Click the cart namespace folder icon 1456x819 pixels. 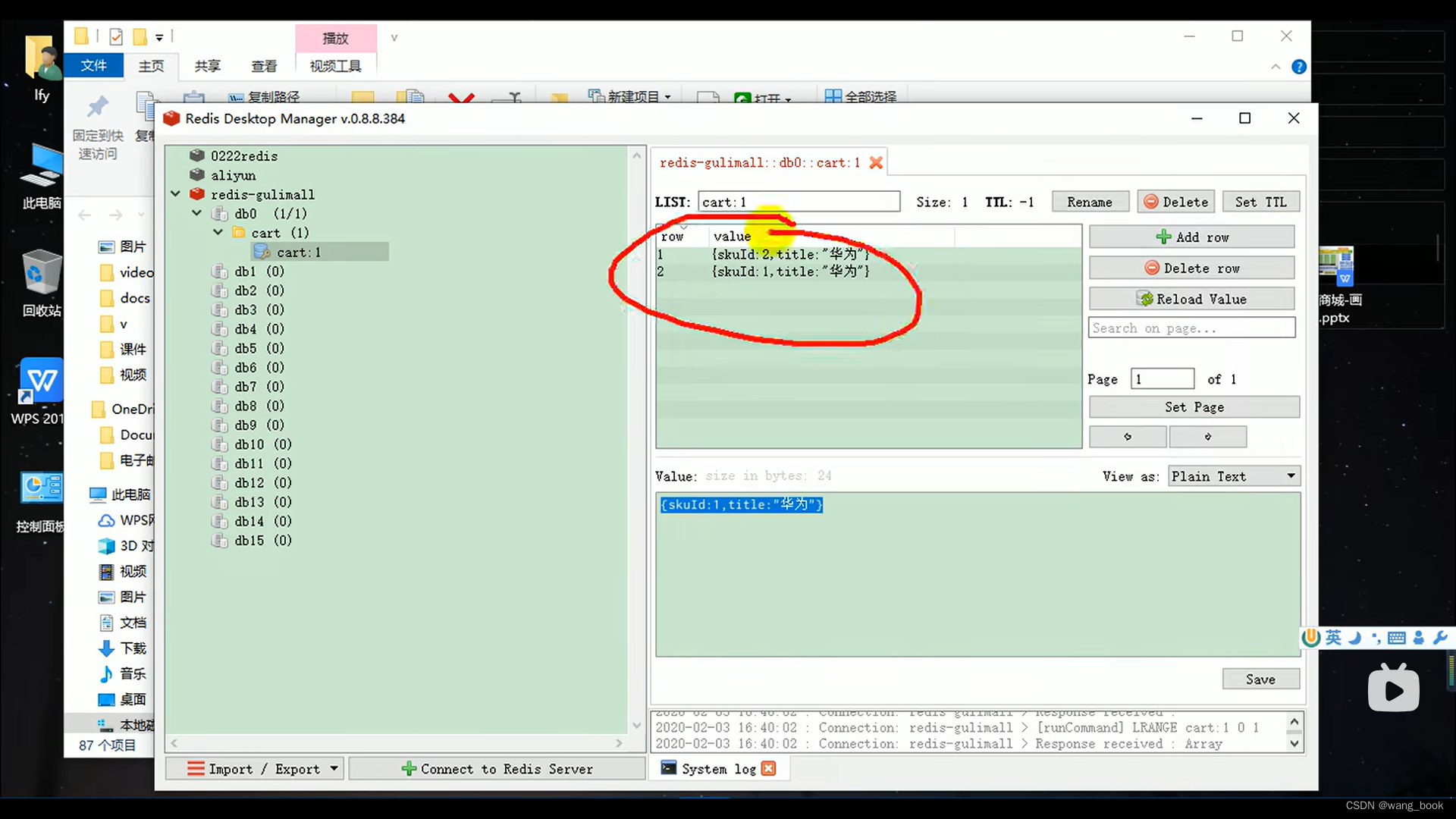pos(239,232)
